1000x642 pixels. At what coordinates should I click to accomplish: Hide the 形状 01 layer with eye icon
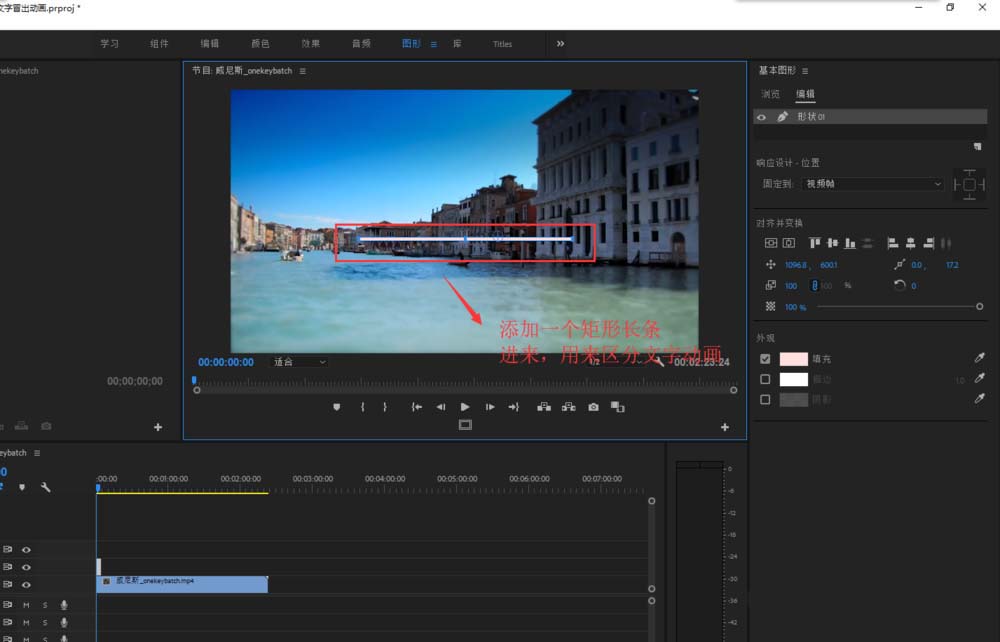[761, 117]
